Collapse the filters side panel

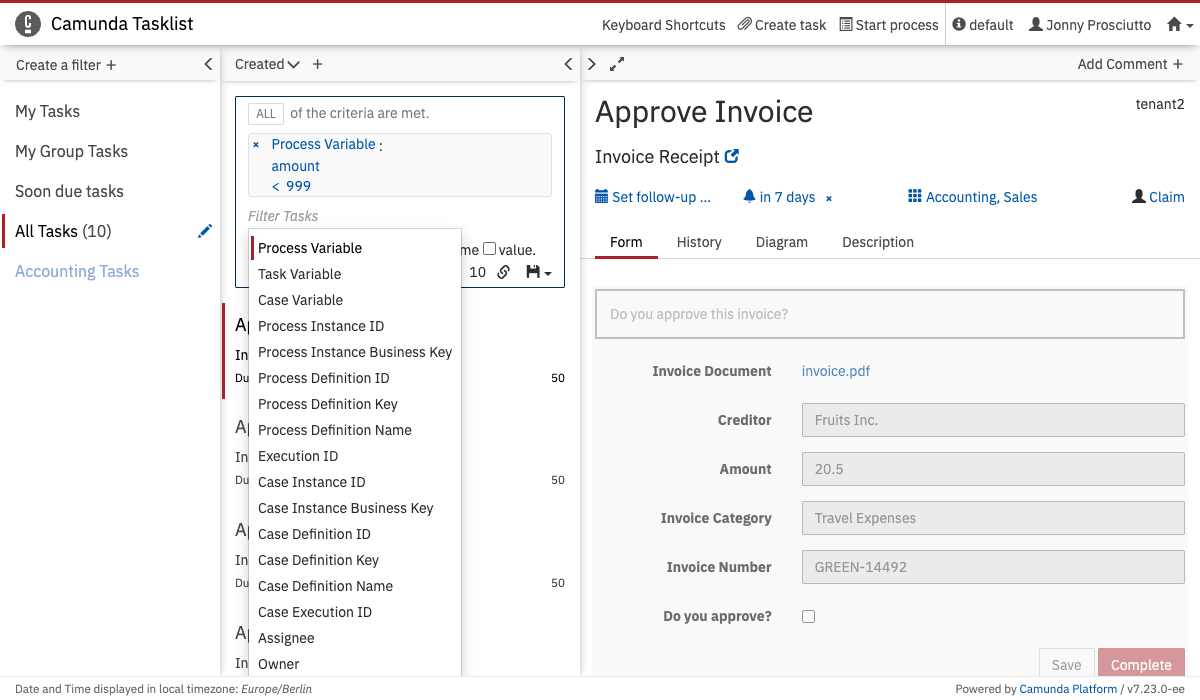click(x=208, y=64)
